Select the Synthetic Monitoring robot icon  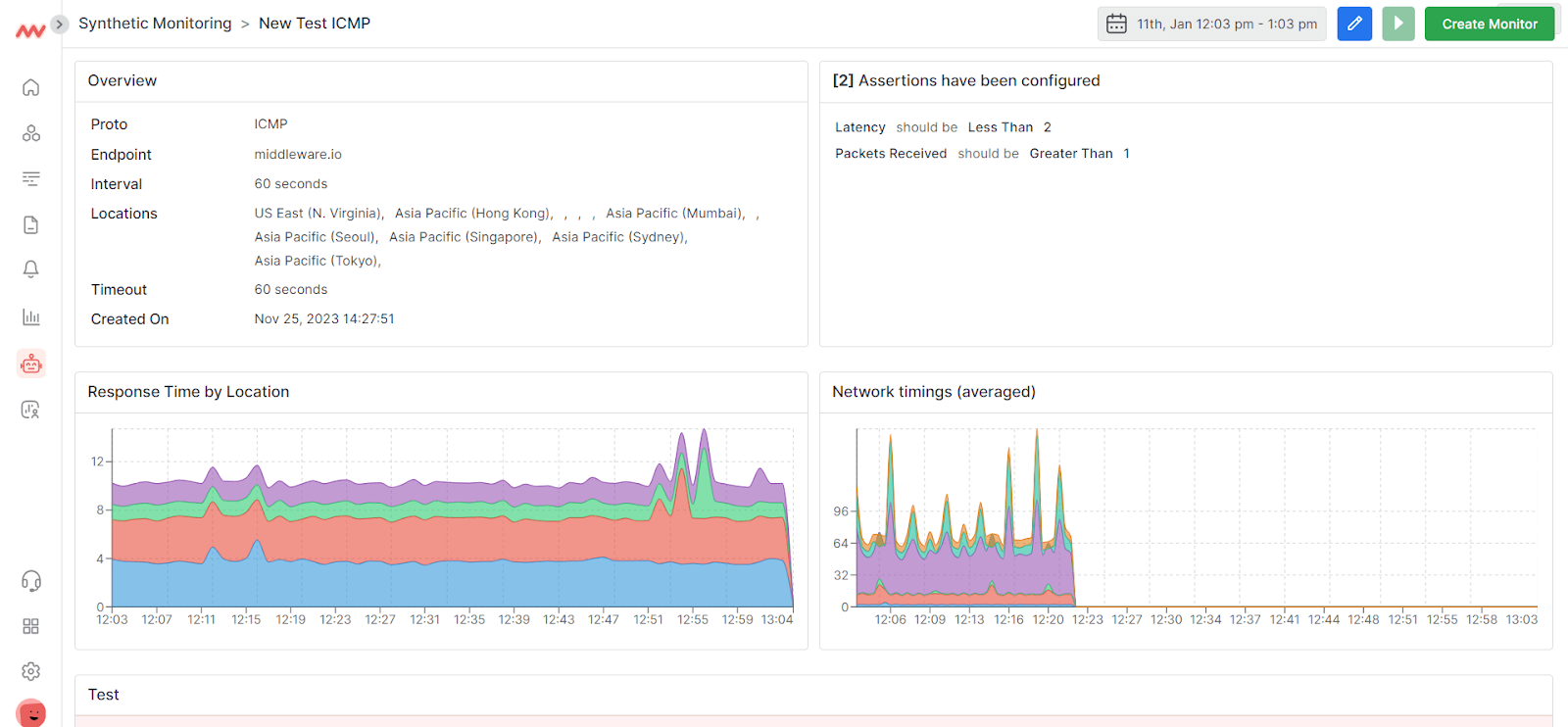(31, 363)
